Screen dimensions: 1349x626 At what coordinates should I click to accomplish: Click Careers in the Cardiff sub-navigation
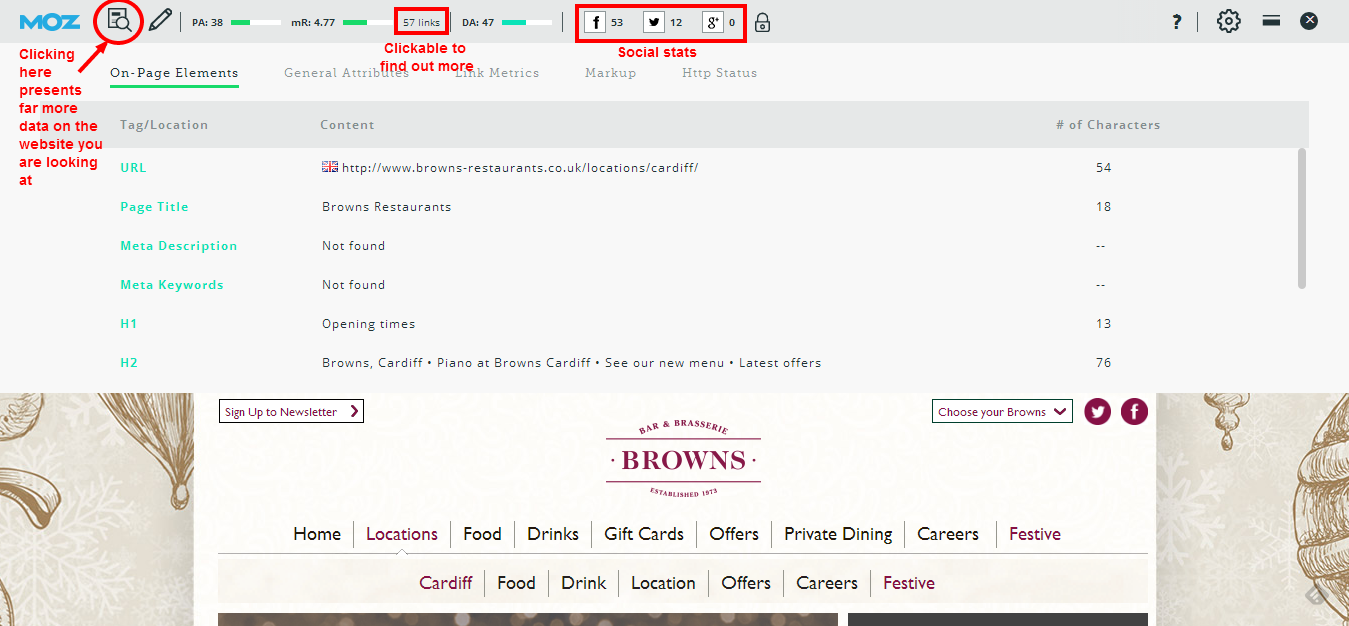coord(827,583)
